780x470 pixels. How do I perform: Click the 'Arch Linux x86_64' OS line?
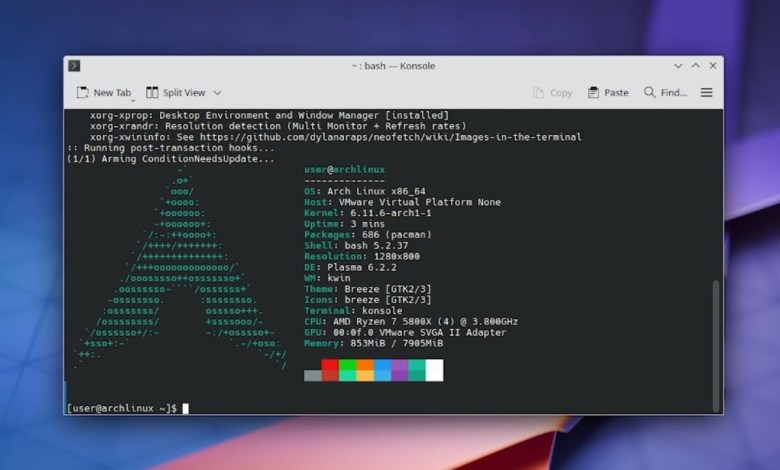365,191
